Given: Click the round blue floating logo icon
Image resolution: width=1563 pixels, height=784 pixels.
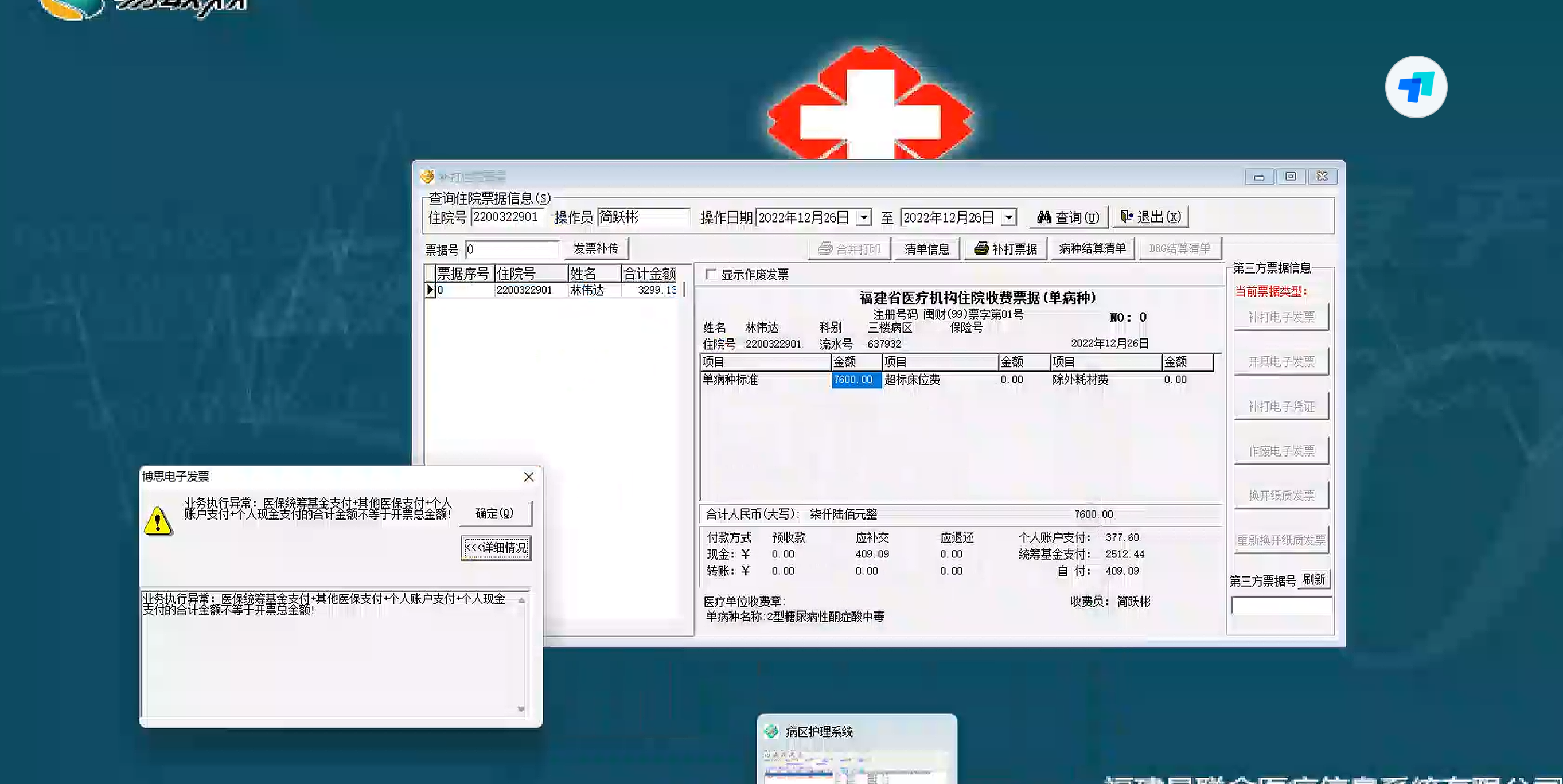Looking at the screenshot, I should point(1416,87).
